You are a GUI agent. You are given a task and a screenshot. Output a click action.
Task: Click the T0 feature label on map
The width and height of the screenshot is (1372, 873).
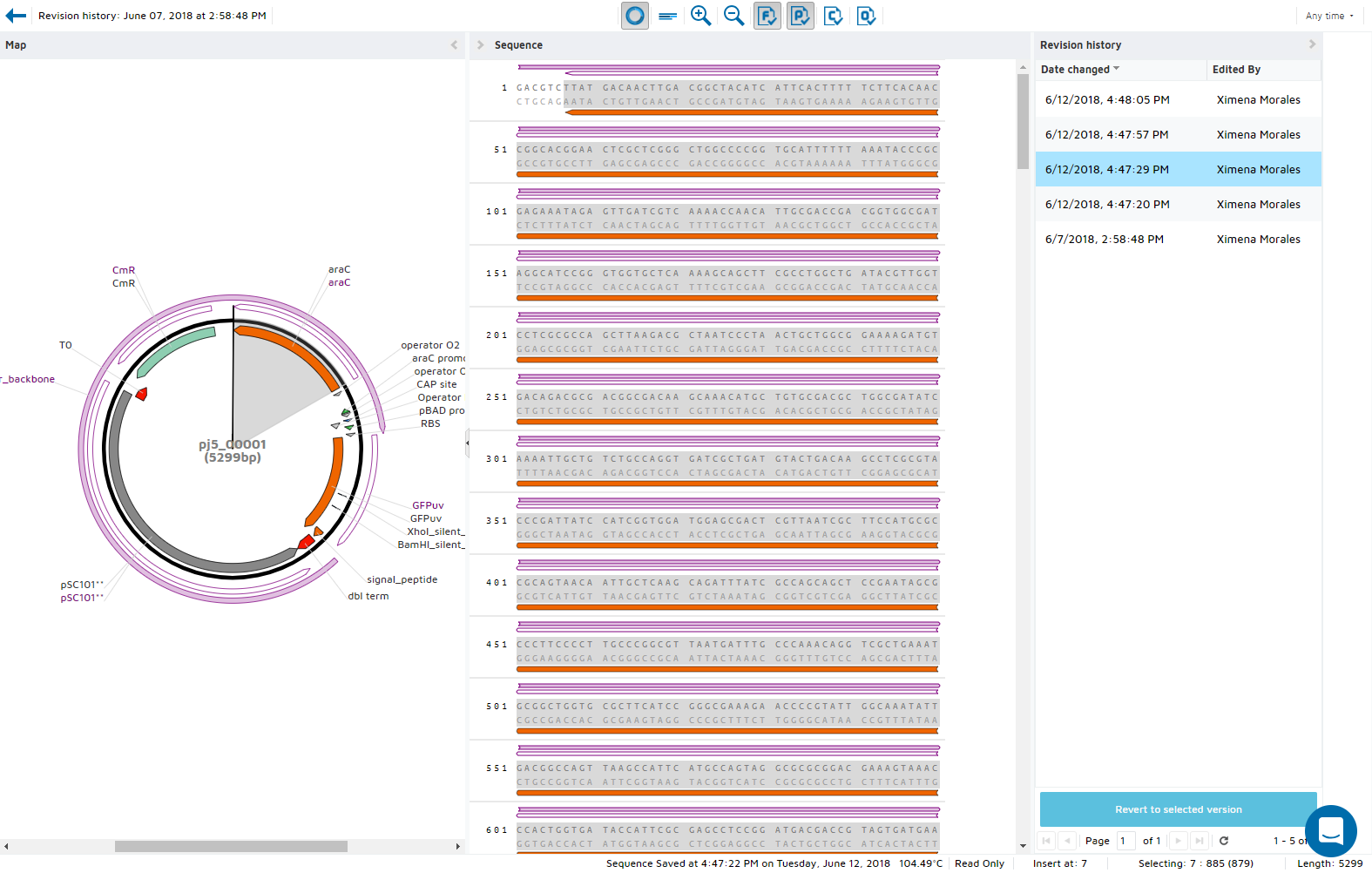65,345
